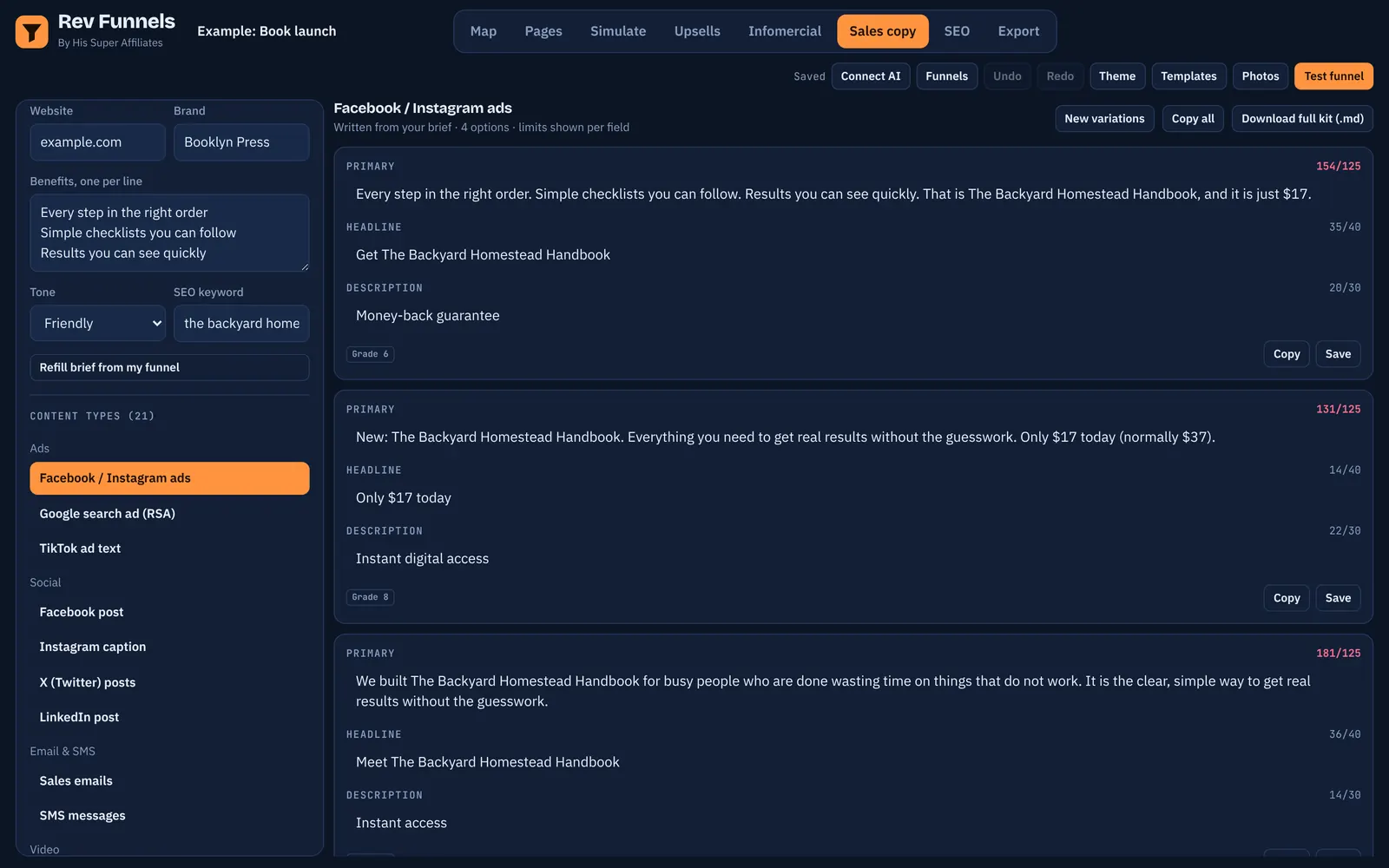Open the Infomercial tab

click(x=785, y=31)
